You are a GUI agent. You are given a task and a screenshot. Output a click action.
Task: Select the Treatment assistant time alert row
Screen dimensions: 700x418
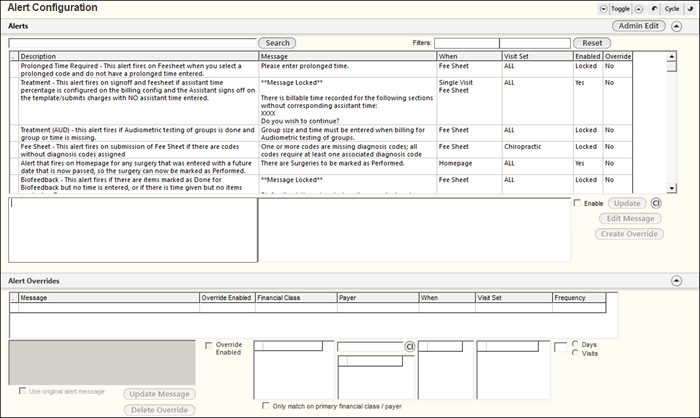(321, 102)
